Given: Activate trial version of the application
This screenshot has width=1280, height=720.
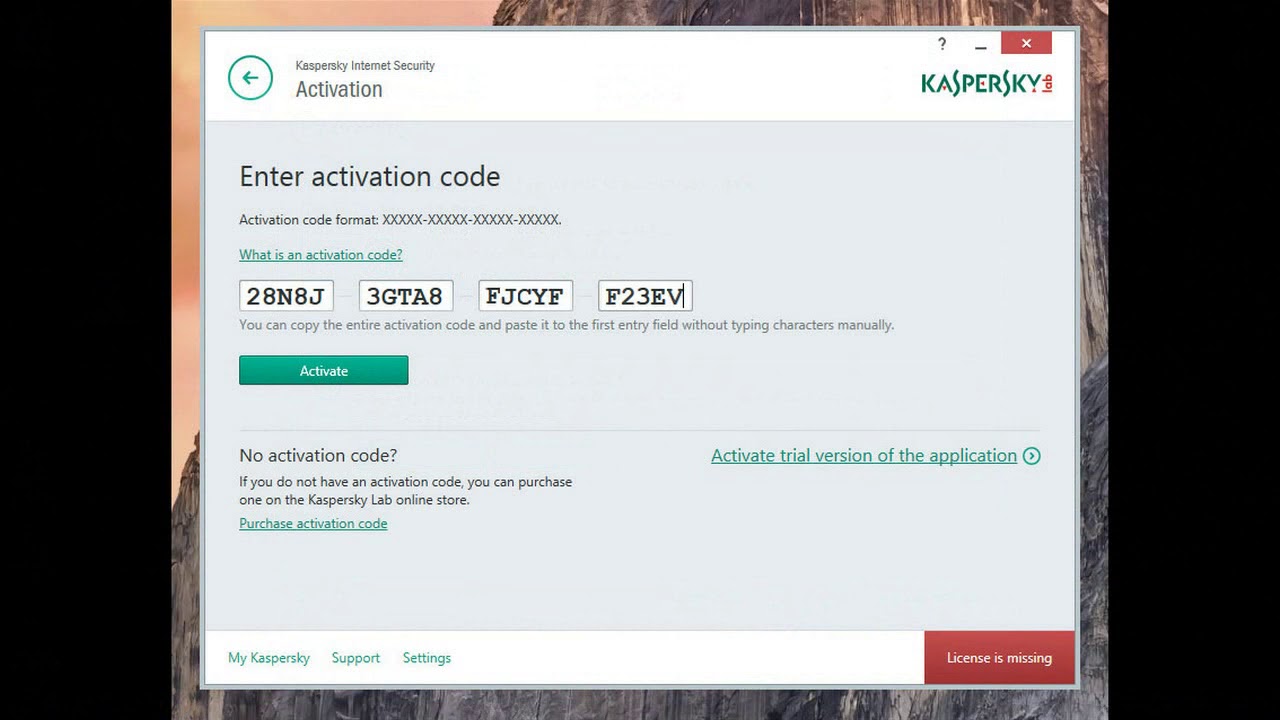Looking at the screenshot, I should click(x=864, y=456).
